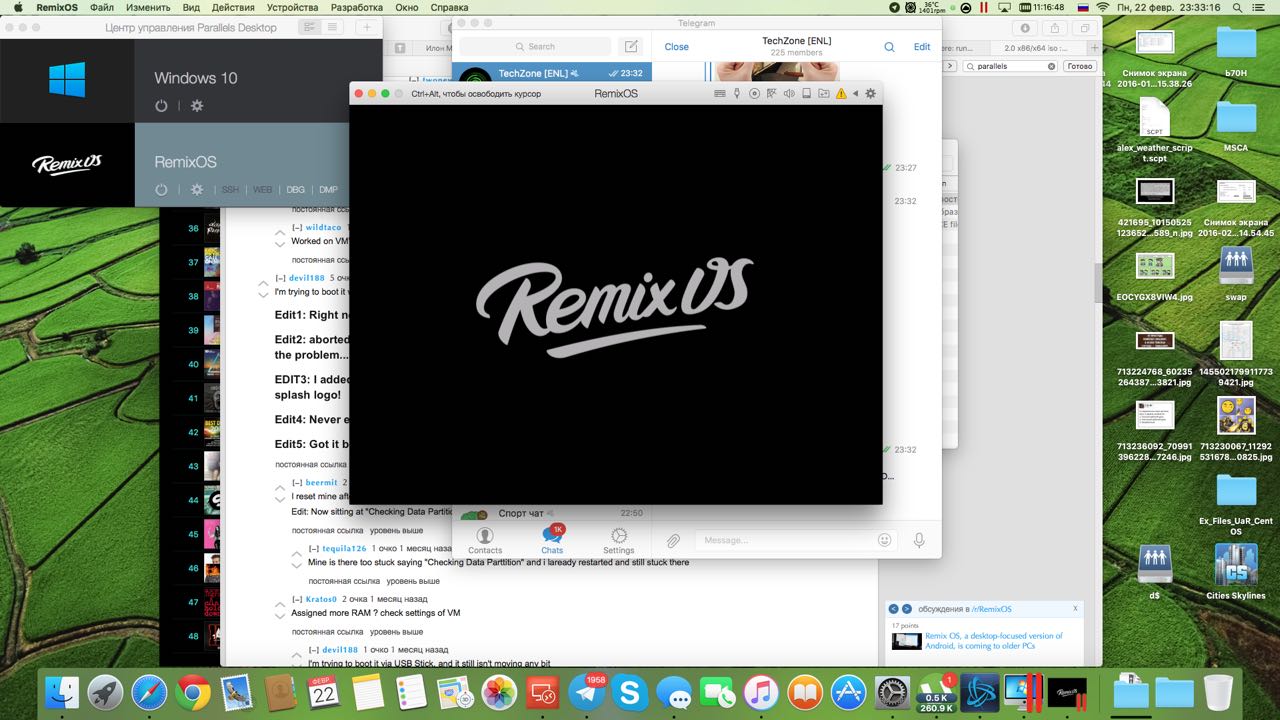Switch to Telegram Contacts tab
Screen dimensions: 1280x720
click(x=485, y=541)
